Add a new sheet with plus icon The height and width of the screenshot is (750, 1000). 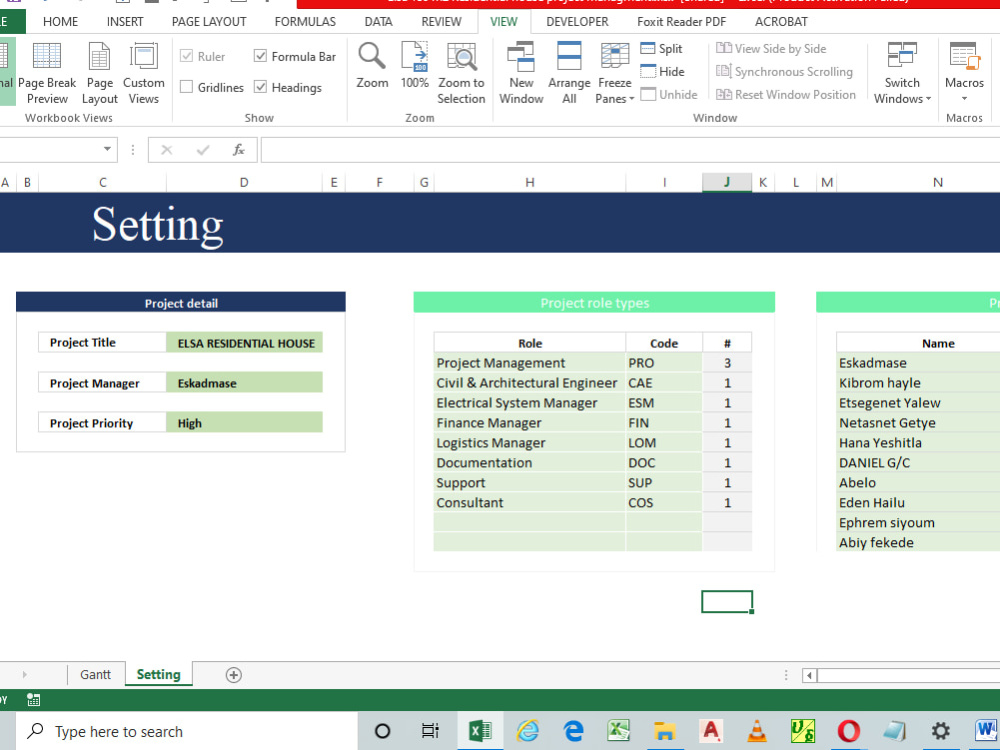pos(233,675)
